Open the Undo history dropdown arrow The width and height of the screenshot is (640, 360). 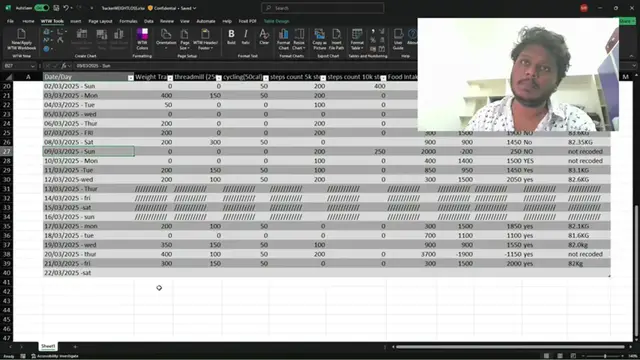pyautogui.click(x=71, y=8)
